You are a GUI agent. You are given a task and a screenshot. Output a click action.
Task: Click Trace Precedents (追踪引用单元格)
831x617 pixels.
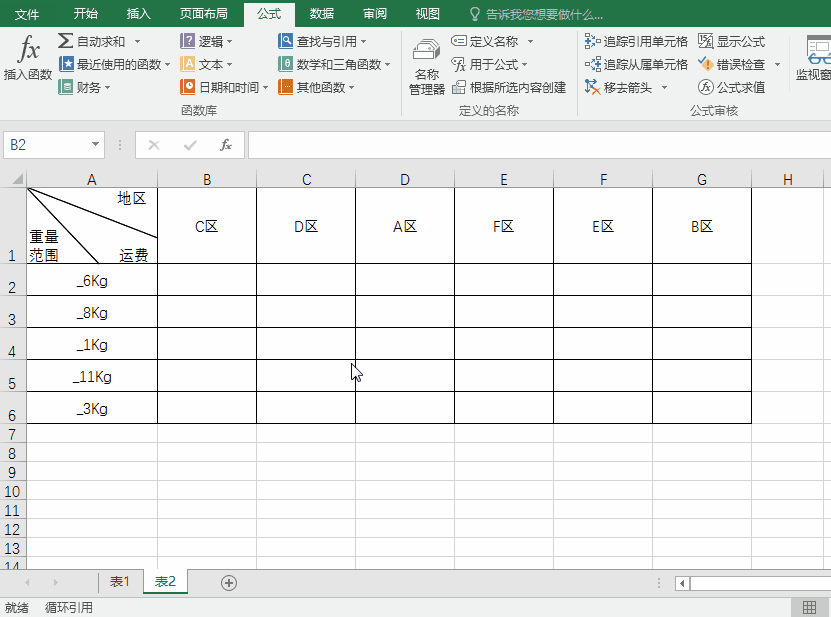click(x=636, y=41)
